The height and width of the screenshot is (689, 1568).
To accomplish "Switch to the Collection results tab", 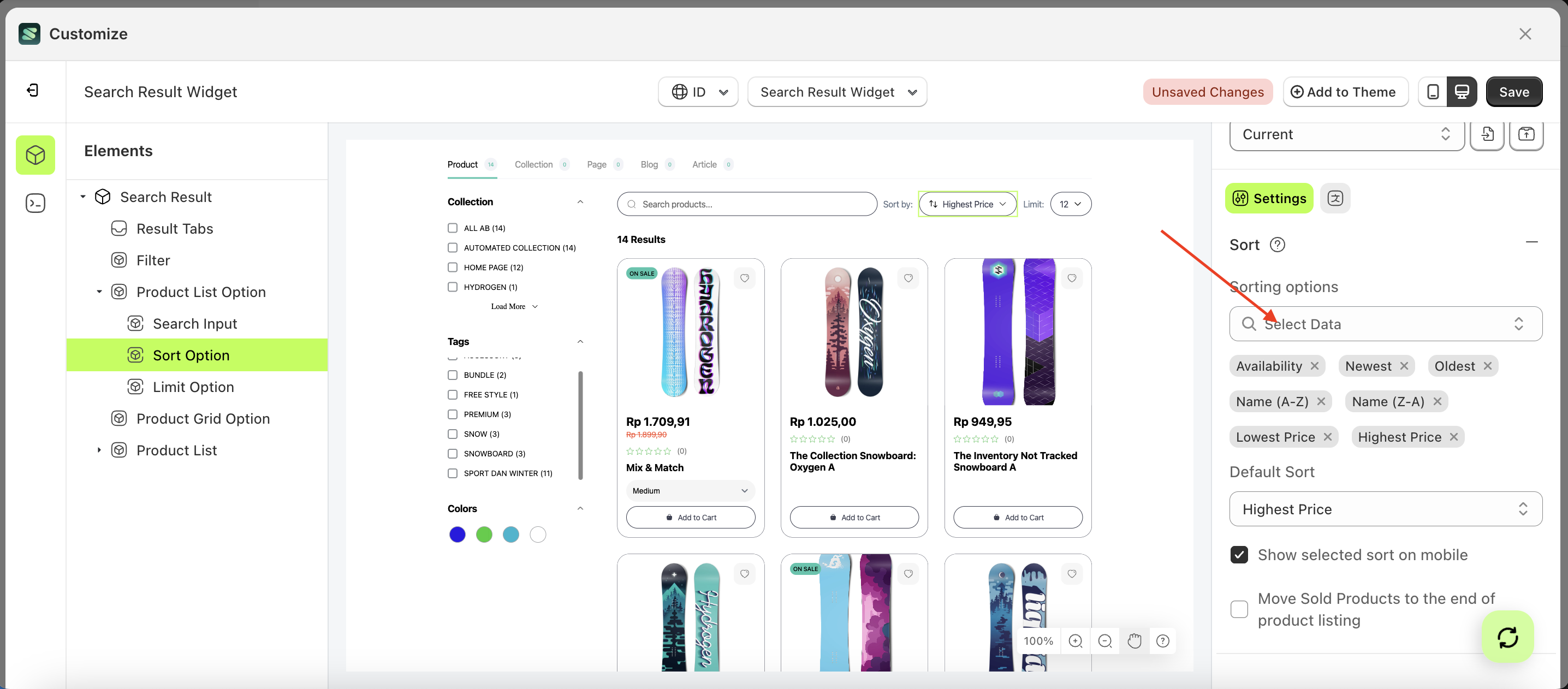I will click(534, 164).
